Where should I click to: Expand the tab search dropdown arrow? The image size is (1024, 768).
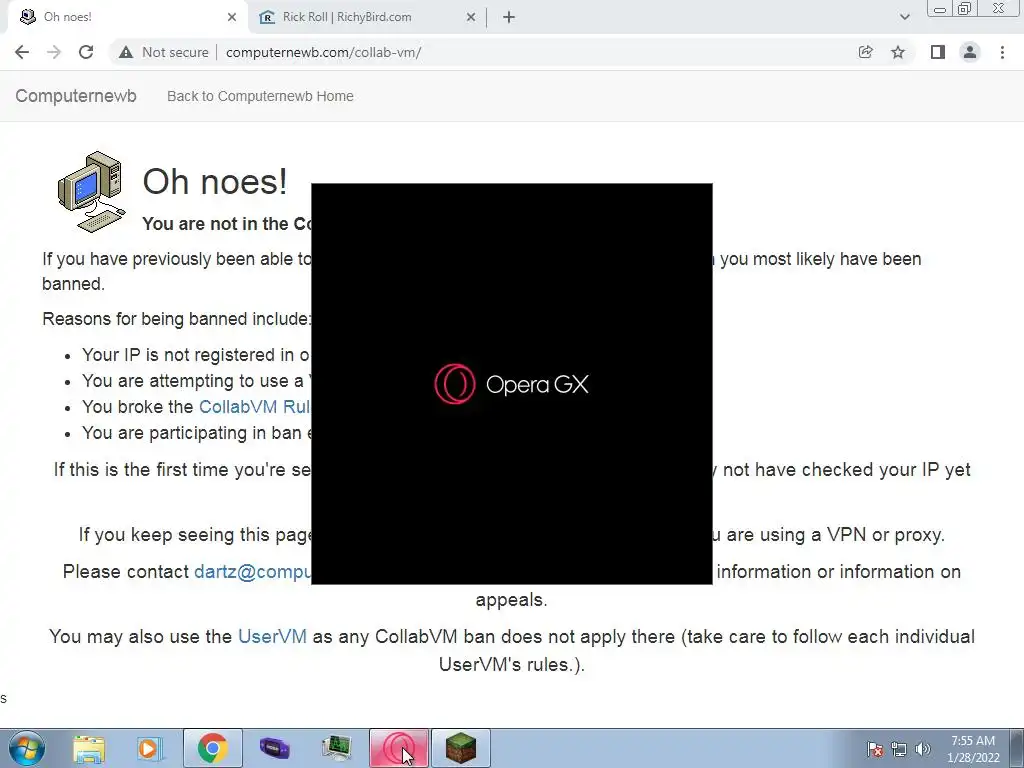coord(904,17)
